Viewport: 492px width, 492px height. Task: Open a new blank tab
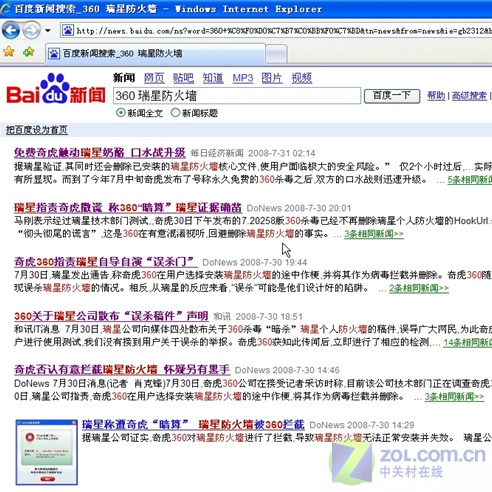pyautogui.click(x=276, y=54)
